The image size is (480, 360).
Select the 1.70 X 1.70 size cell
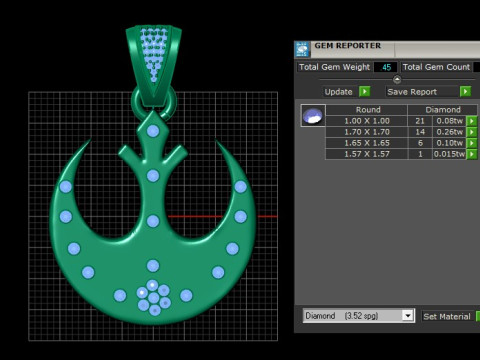pyautogui.click(x=367, y=132)
